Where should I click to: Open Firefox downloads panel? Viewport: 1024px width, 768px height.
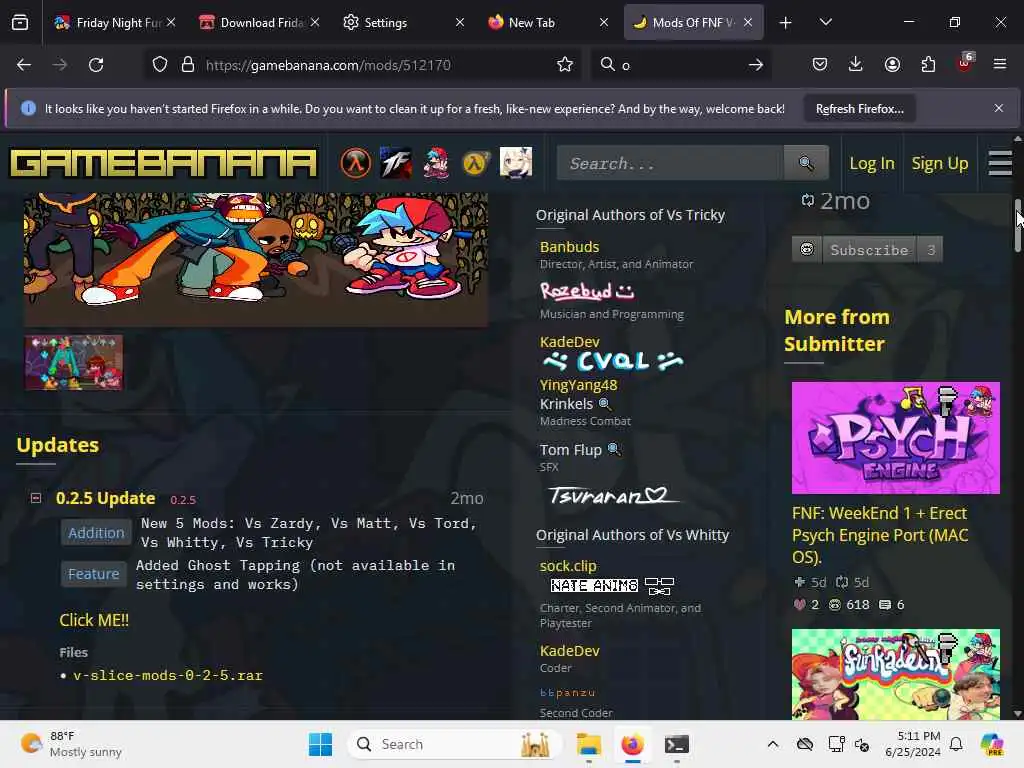[856, 64]
